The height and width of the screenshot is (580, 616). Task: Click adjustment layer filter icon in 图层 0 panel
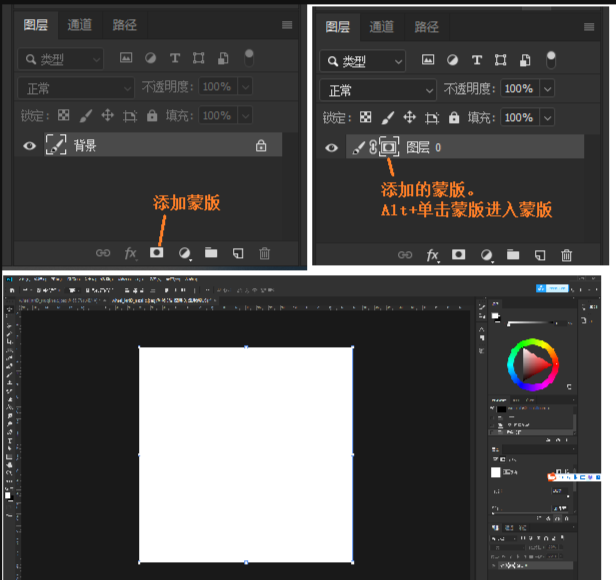(x=453, y=60)
